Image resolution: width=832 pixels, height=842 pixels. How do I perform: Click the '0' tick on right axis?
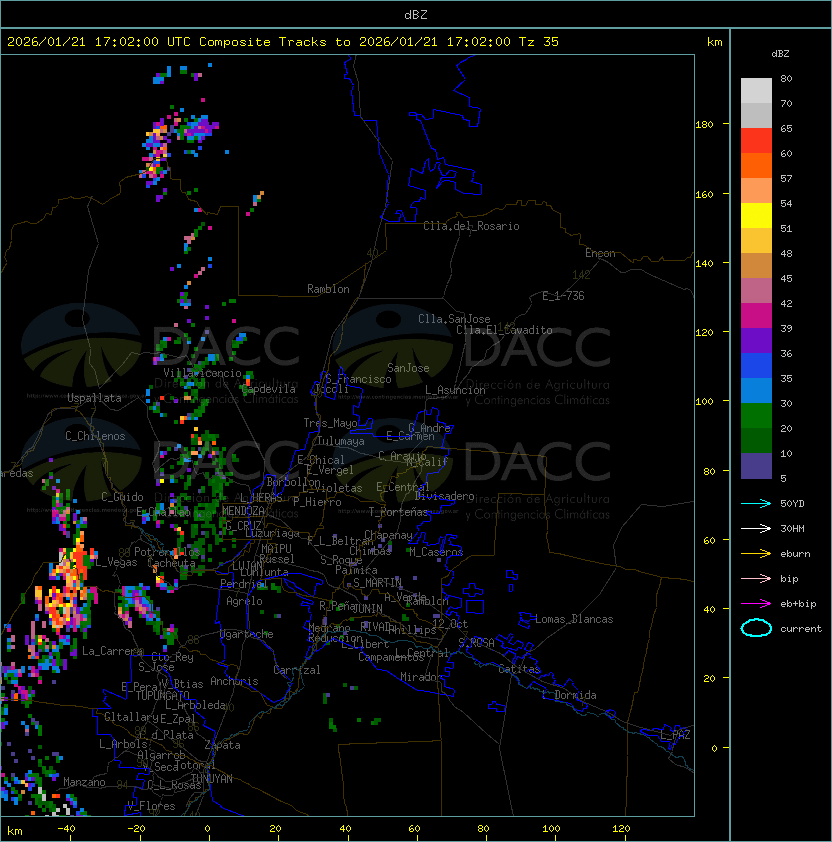[x=714, y=749]
